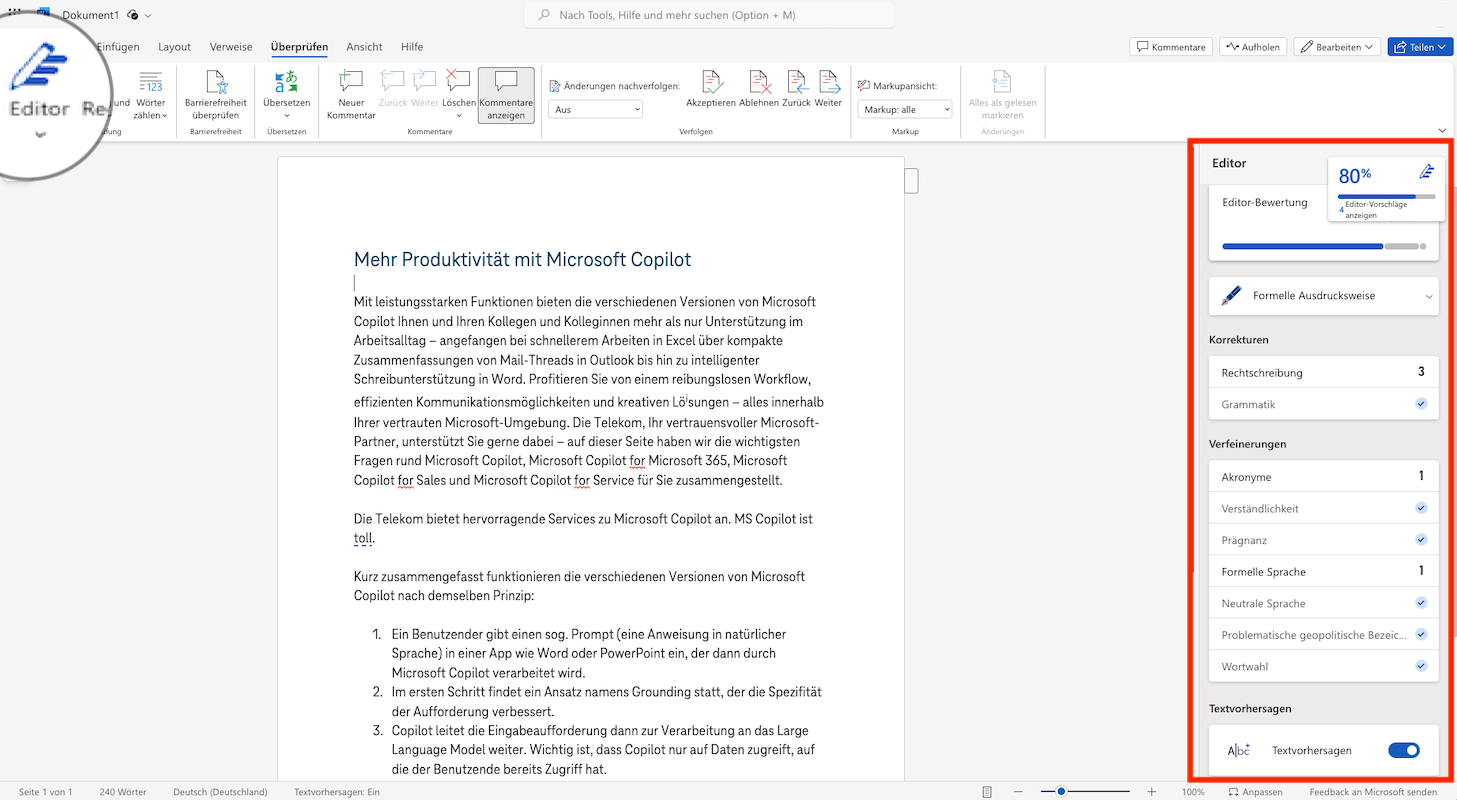Viewport: 1457px width, 800px height.
Task: Click the comment marker beside the page
Action: 911,181
